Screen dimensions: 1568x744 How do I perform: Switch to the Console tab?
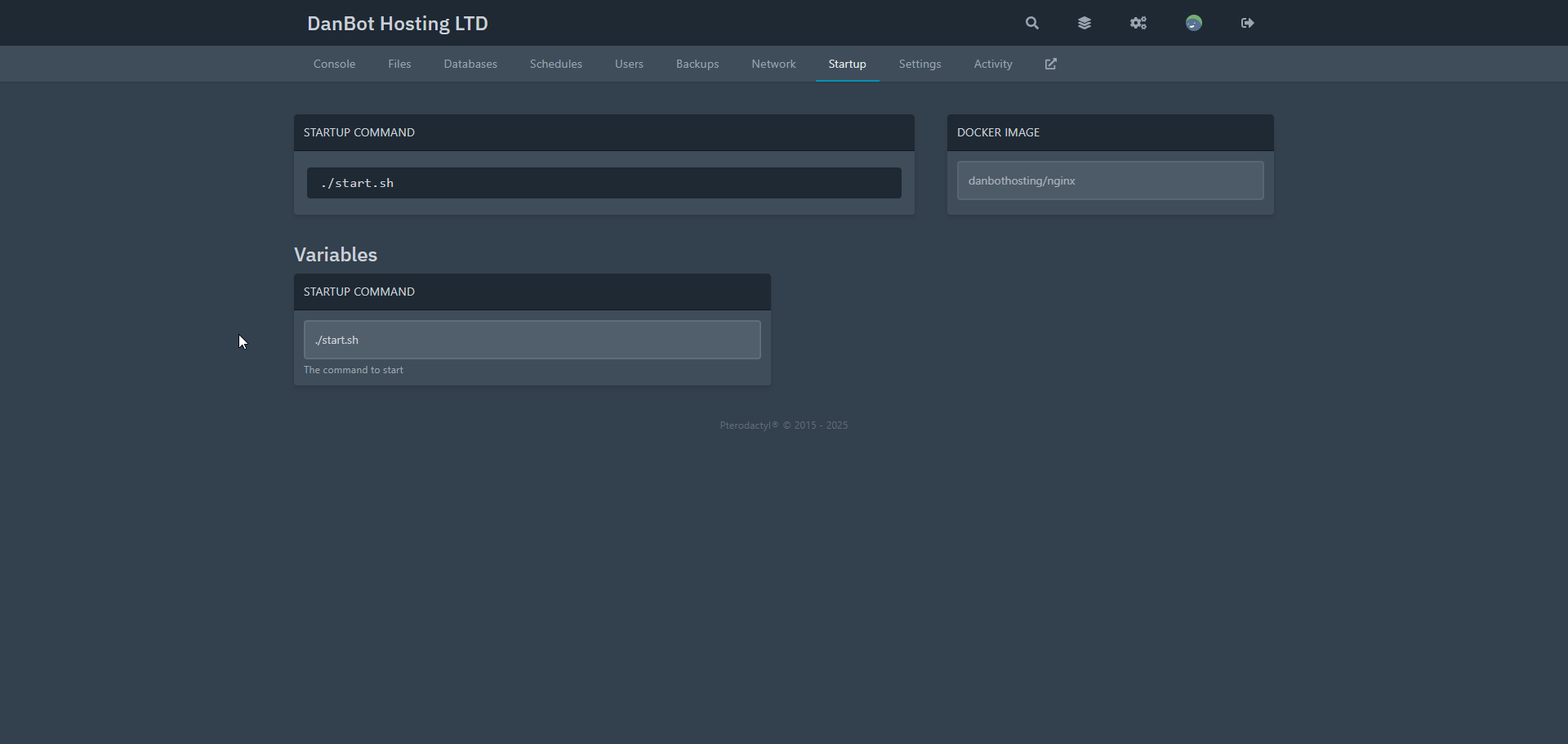pos(334,64)
